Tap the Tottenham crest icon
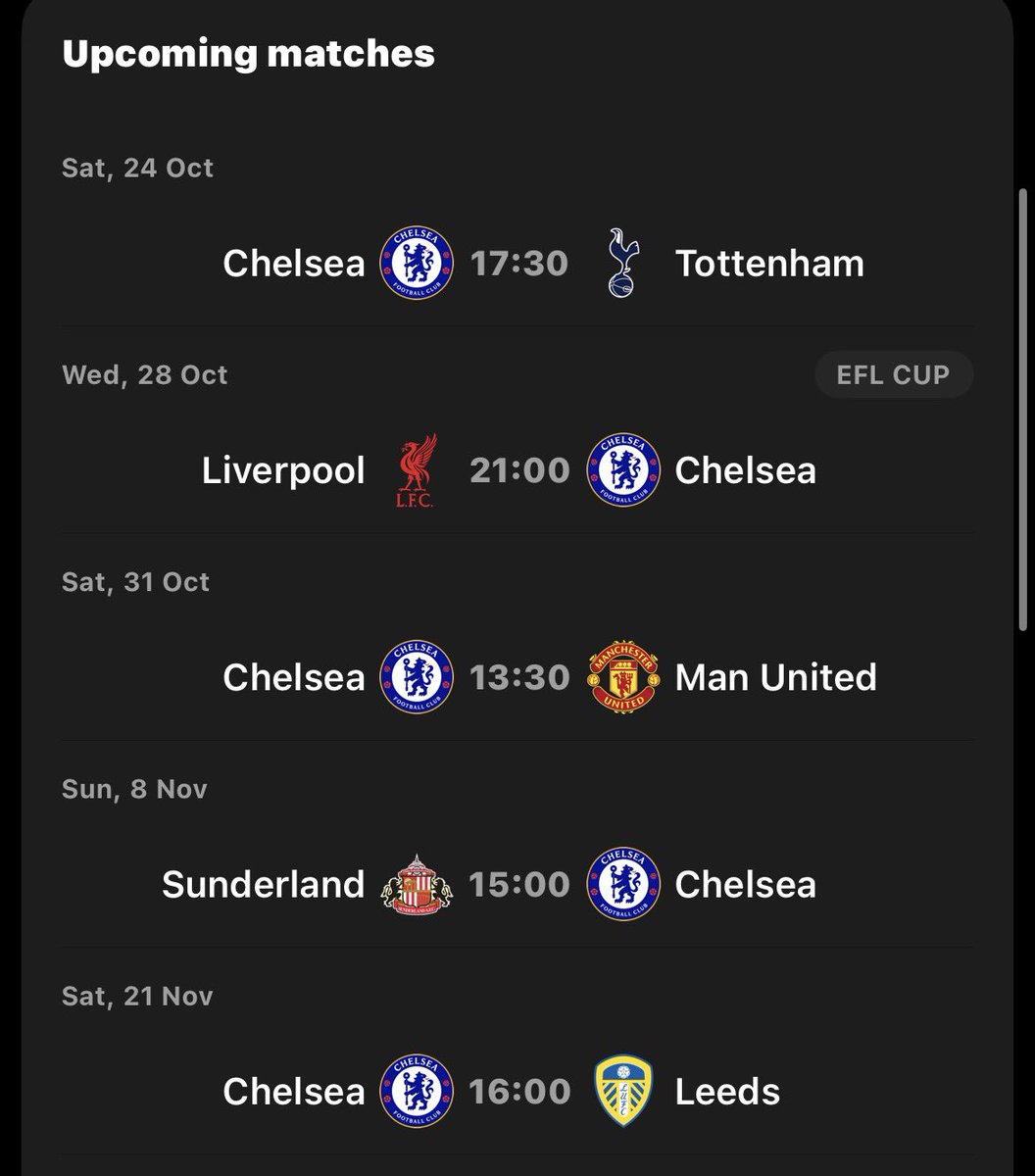Image resolution: width=1035 pixels, height=1176 pixels. [x=622, y=263]
